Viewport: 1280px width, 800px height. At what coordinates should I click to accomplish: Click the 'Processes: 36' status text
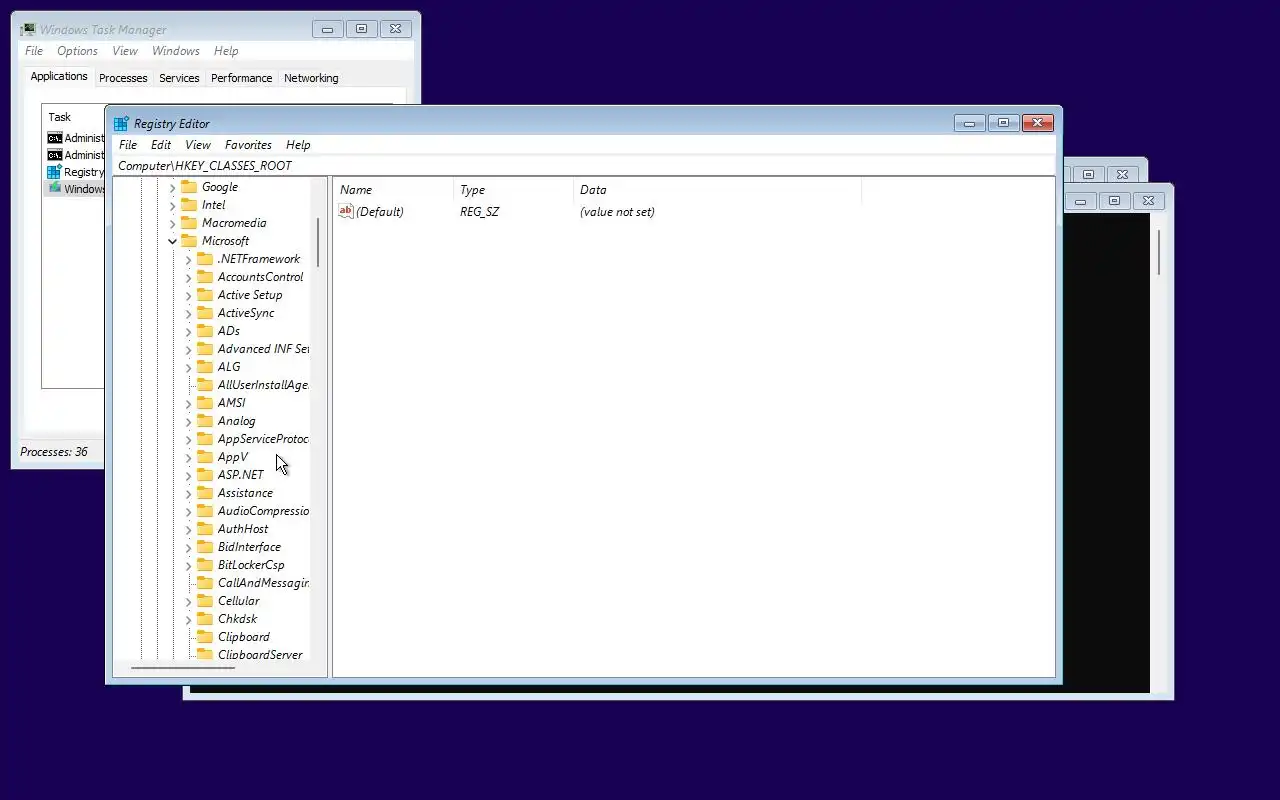(x=54, y=452)
